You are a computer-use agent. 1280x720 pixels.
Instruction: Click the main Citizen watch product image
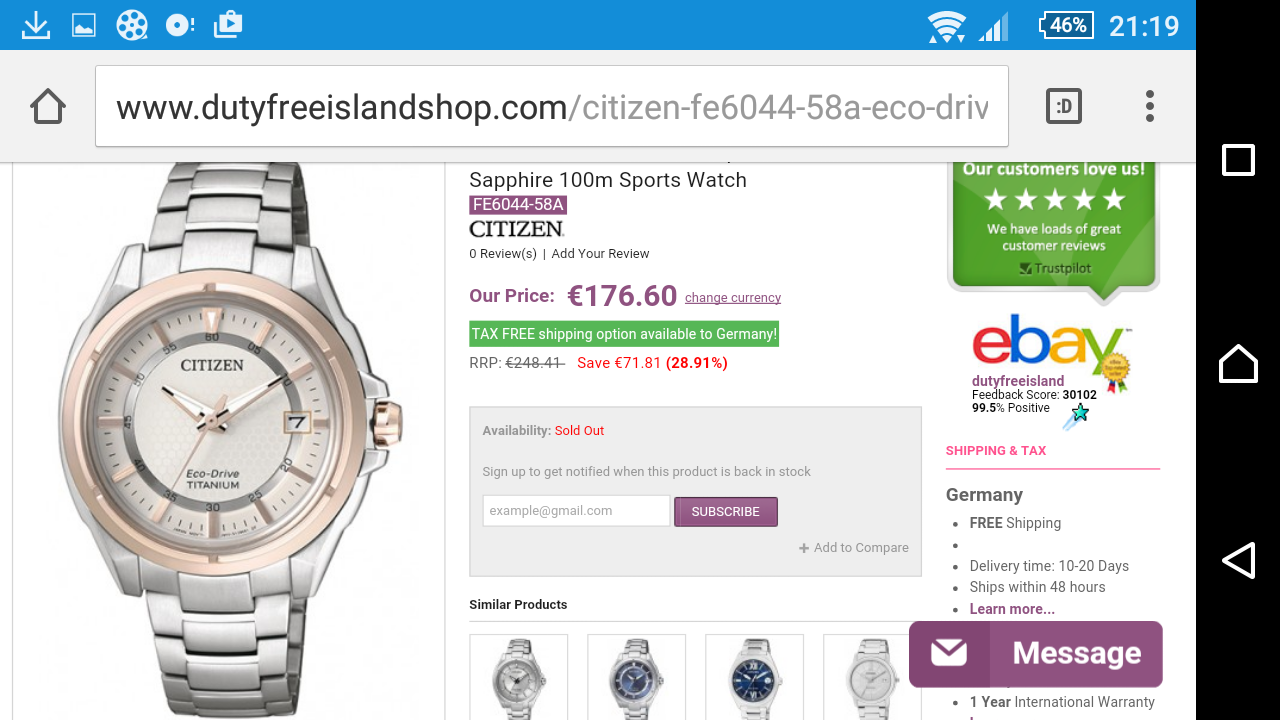pyautogui.click(x=228, y=440)
